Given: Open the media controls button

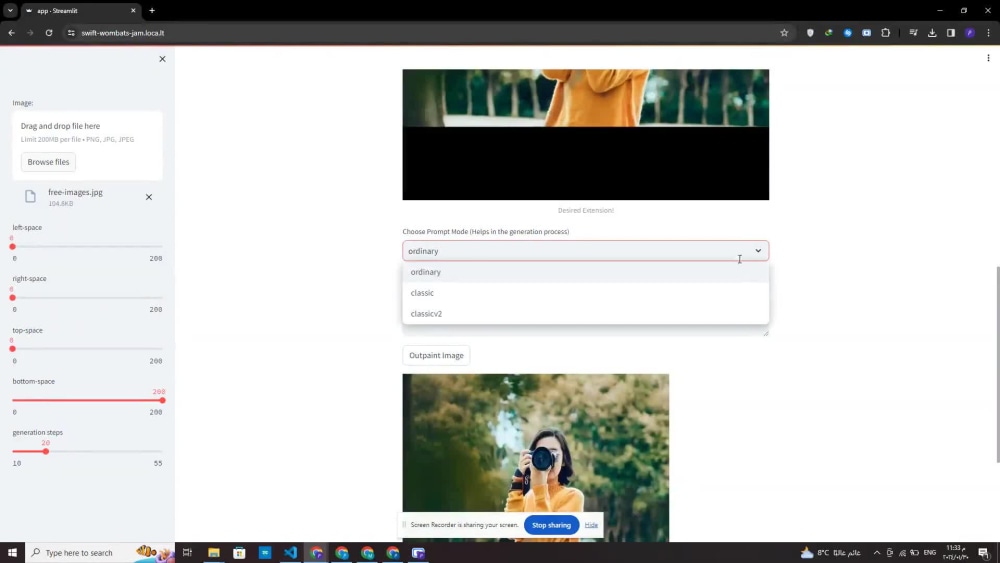Looking at the screenshot, I should point(913,33).
